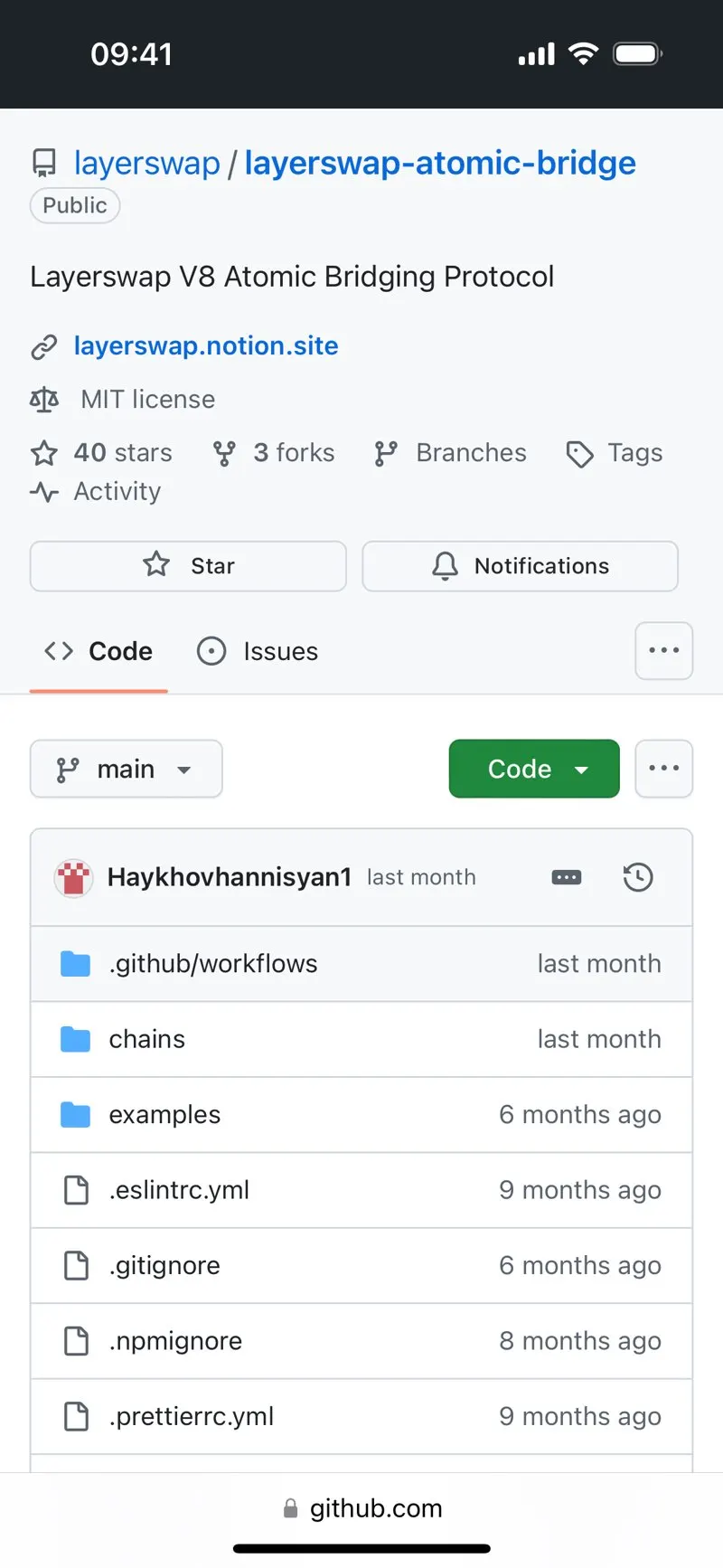The width and height of the screenshot is (723, 1568).
Task: Click the branch icon beside Branches
Action: tap(386, 453)
